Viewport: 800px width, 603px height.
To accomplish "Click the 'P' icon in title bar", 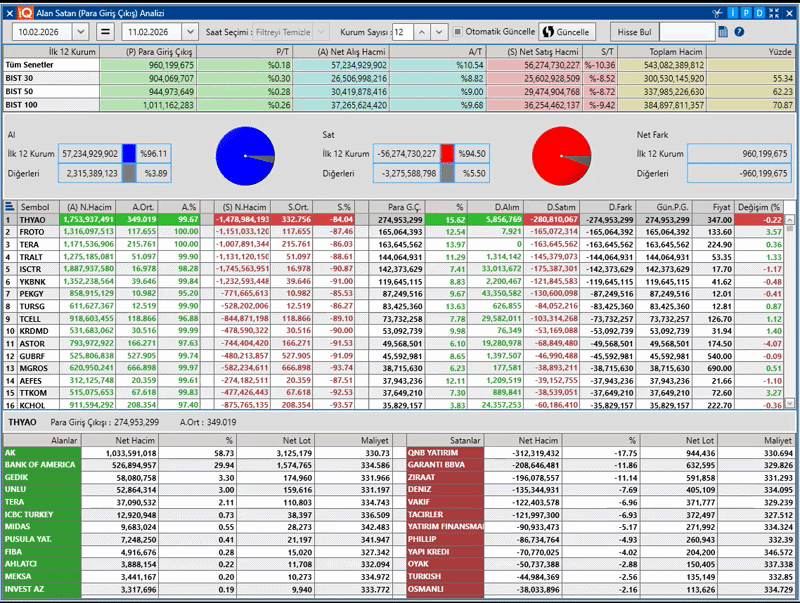I will 745,12.
